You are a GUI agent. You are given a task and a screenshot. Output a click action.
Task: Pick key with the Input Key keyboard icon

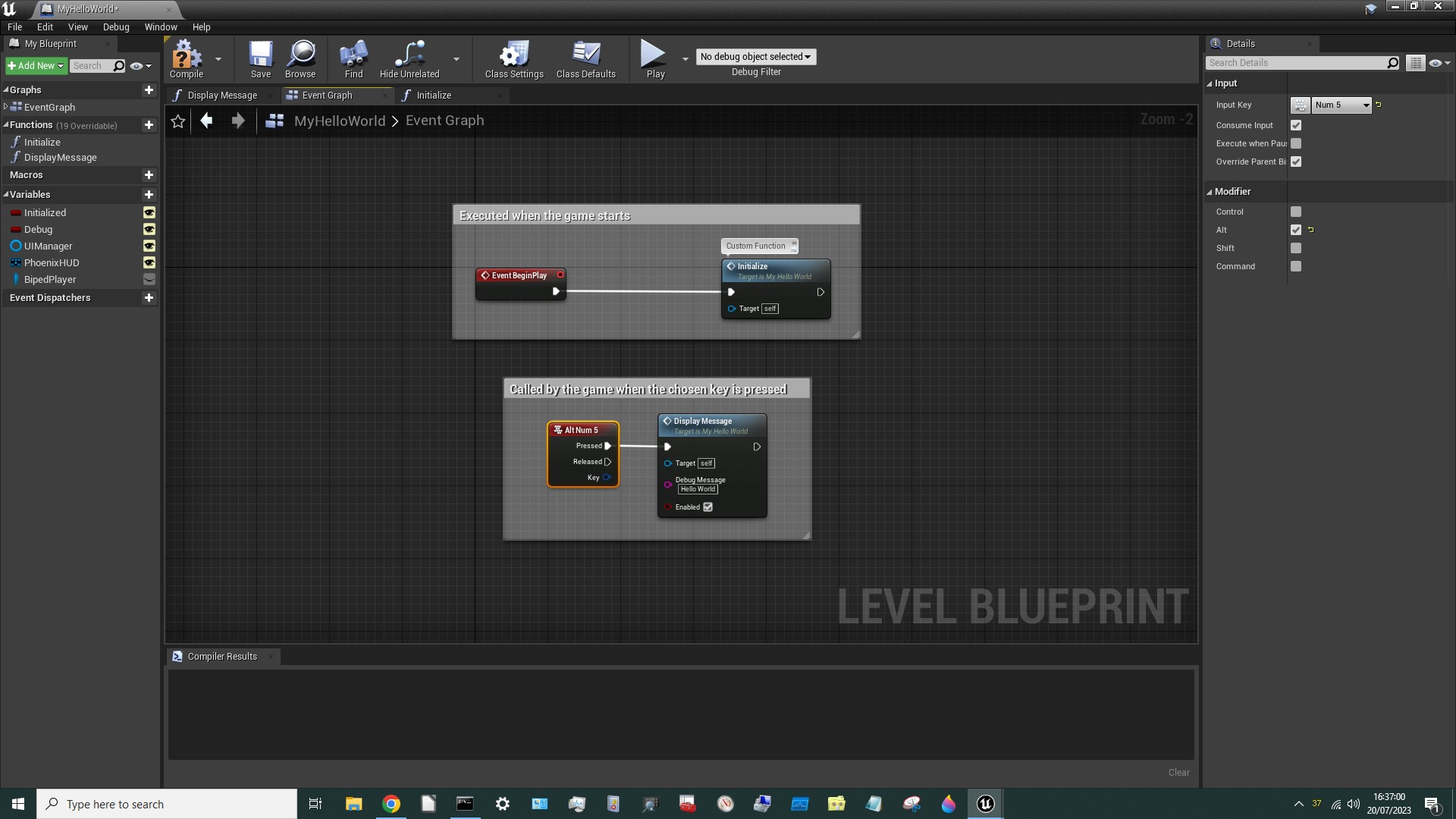click(x=1300, y=105)
